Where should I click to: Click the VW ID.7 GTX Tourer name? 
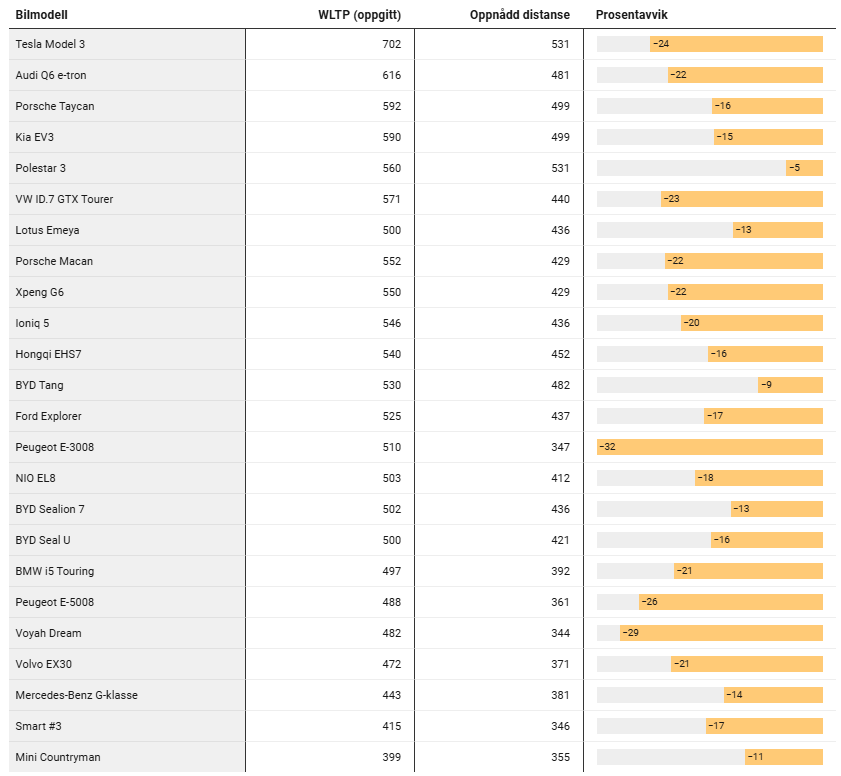click(x=64, y=199)
